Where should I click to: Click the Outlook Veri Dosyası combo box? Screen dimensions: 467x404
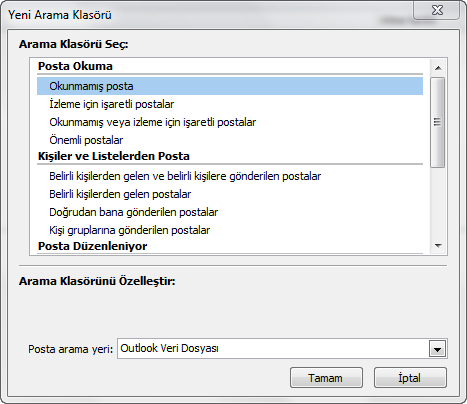[x=282, y=349]
